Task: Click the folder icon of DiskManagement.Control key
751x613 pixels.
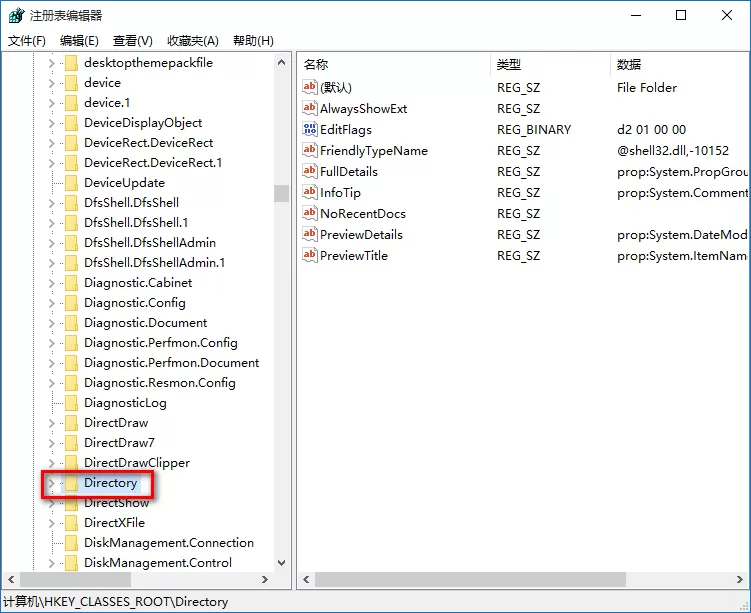Action: point(71,563)
